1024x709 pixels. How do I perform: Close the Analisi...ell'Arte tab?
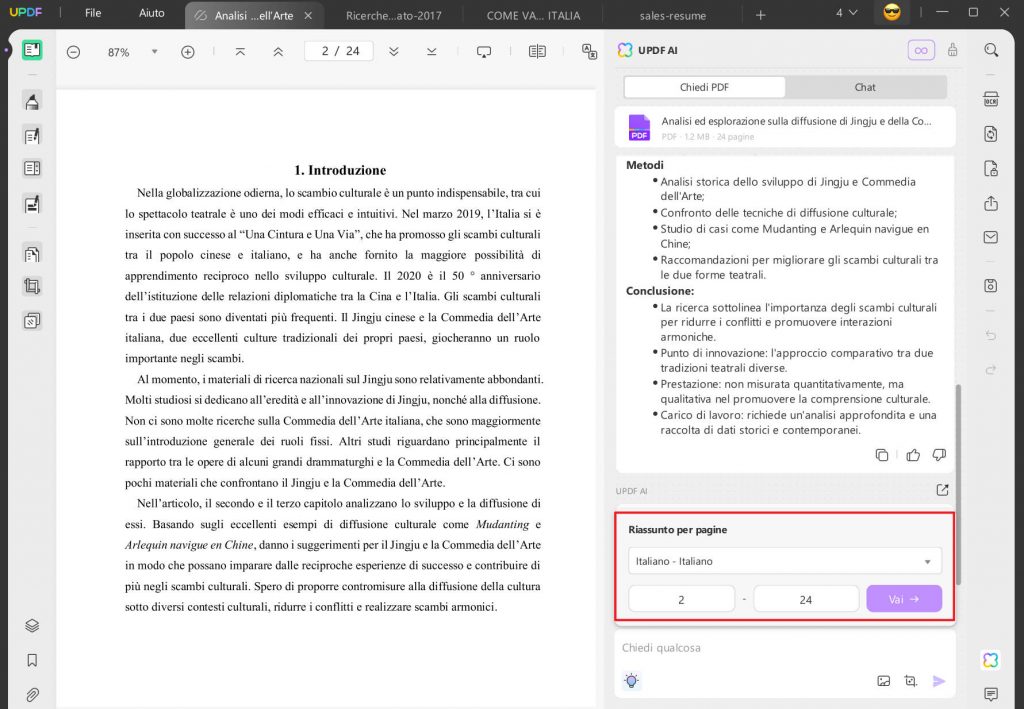308,15
